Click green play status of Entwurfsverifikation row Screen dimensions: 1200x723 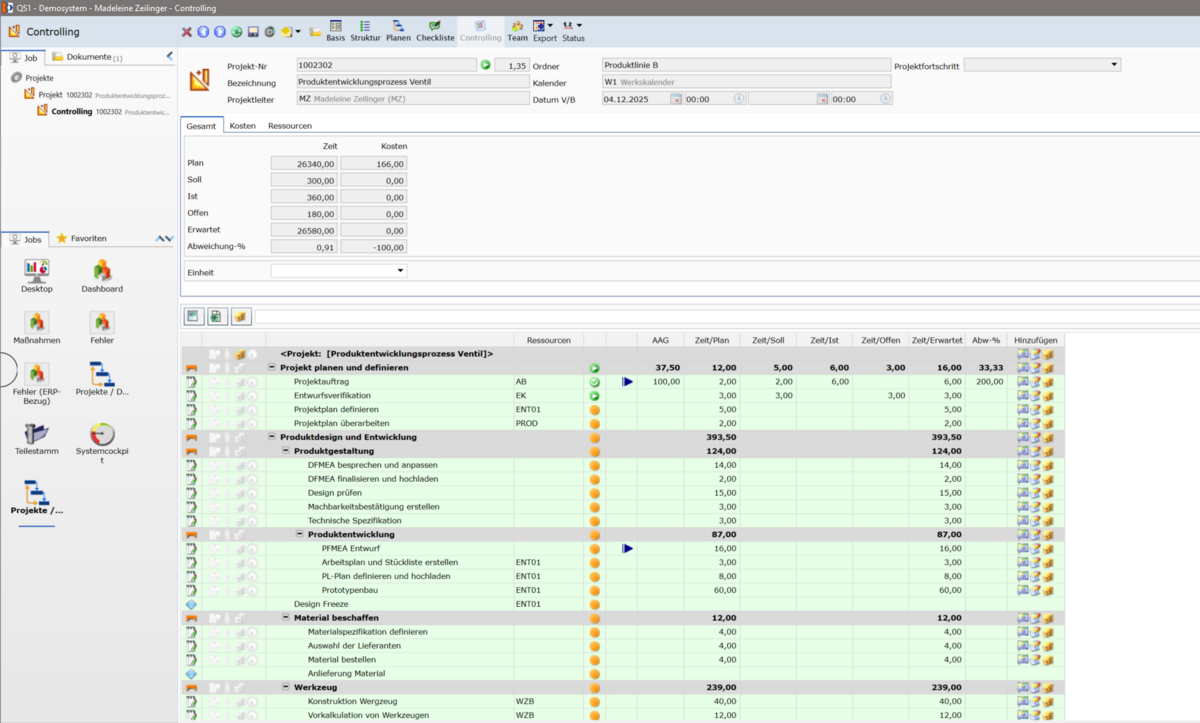(x=594, y=396)
